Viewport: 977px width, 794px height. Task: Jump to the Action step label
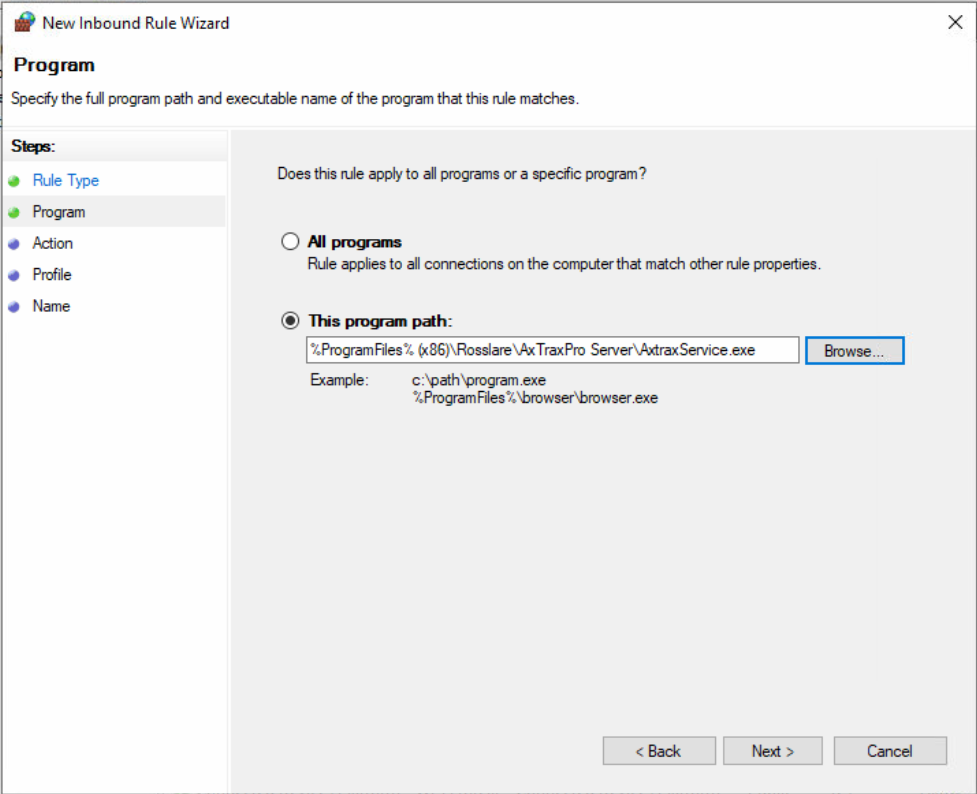click(52, 243)
